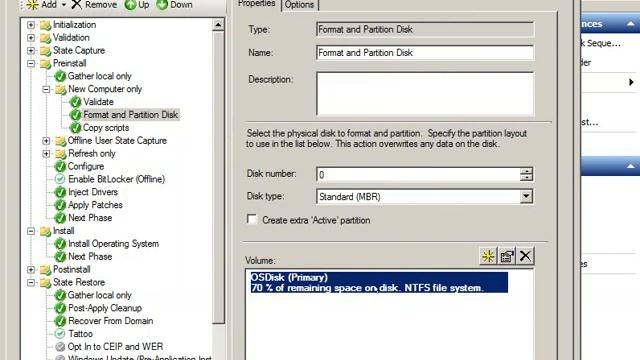Collapse the State Restore folder
Viewport: 640px width, 360px height.
point(31,282)
